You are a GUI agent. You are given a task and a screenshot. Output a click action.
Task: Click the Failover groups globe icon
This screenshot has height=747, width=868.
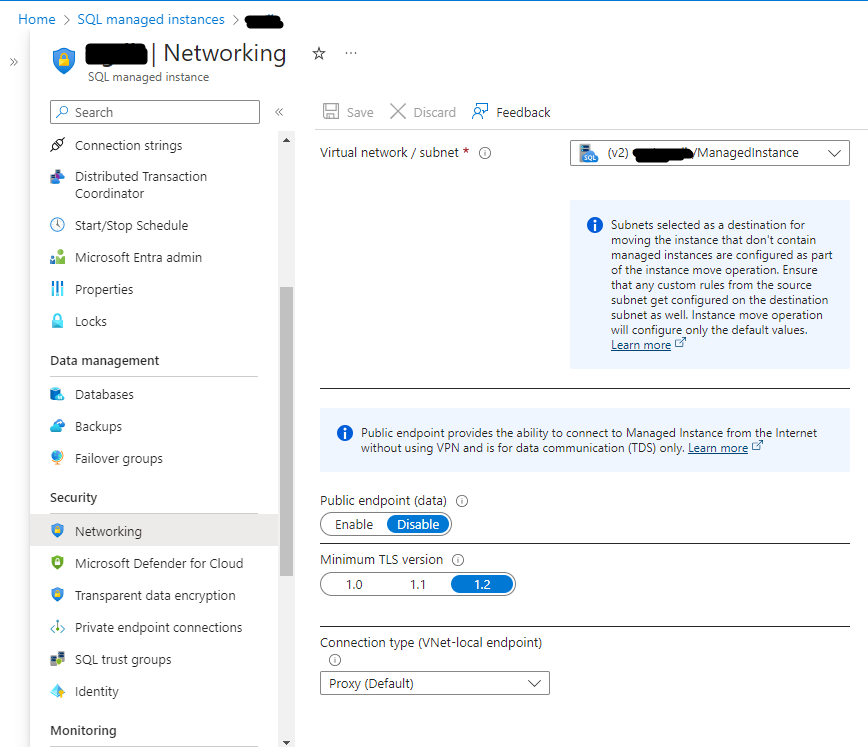click(58, 458)
